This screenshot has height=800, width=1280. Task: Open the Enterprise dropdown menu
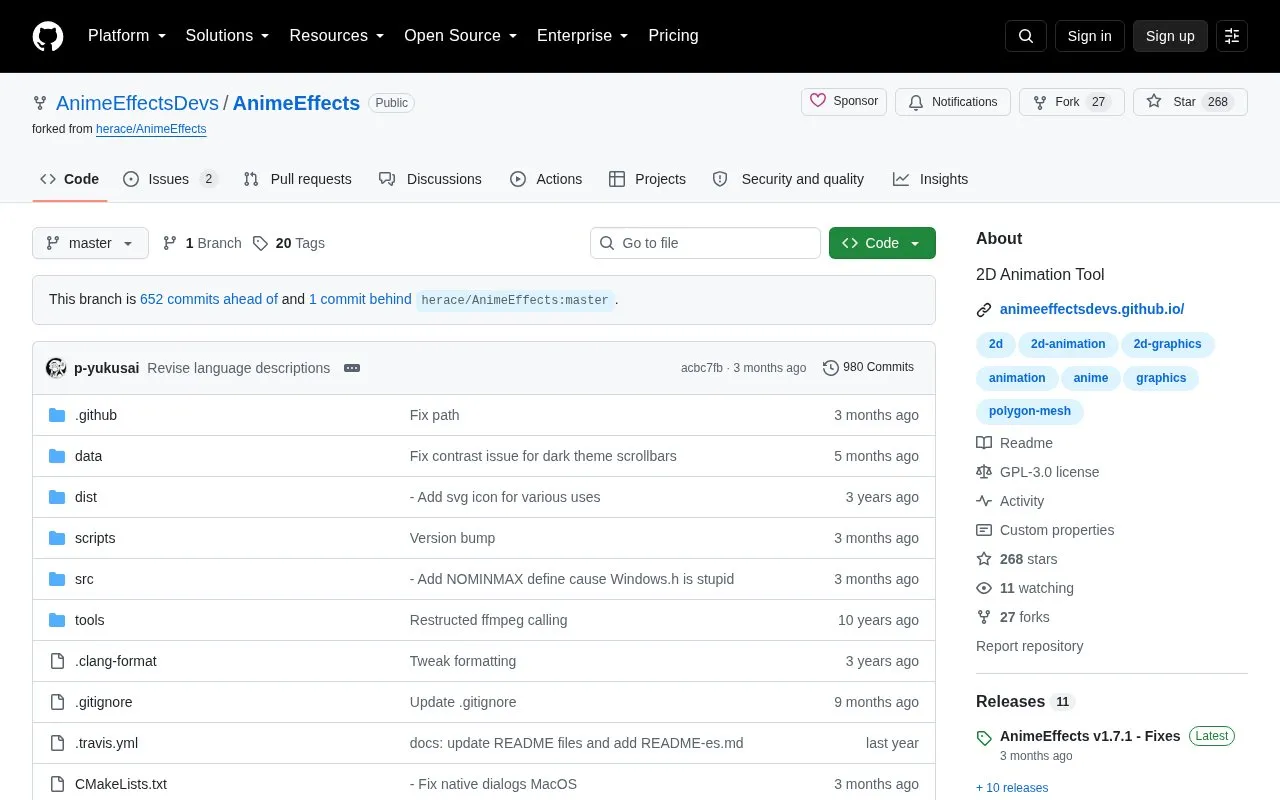583,36
